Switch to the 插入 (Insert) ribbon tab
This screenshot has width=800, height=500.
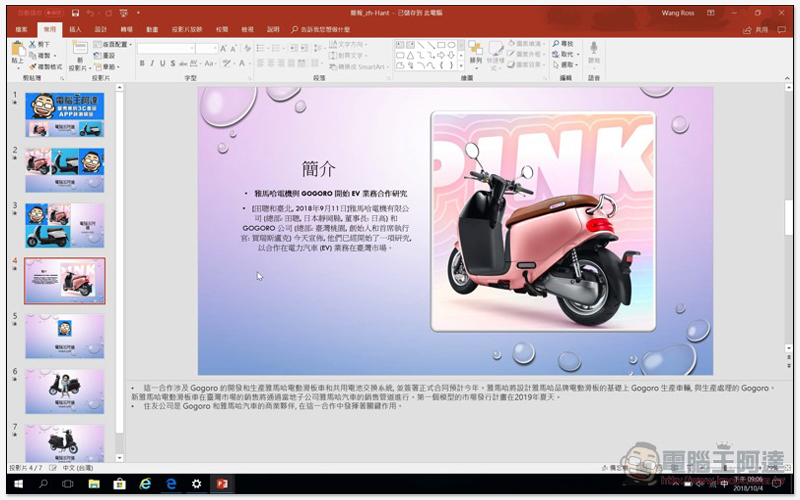click(75, 30)
